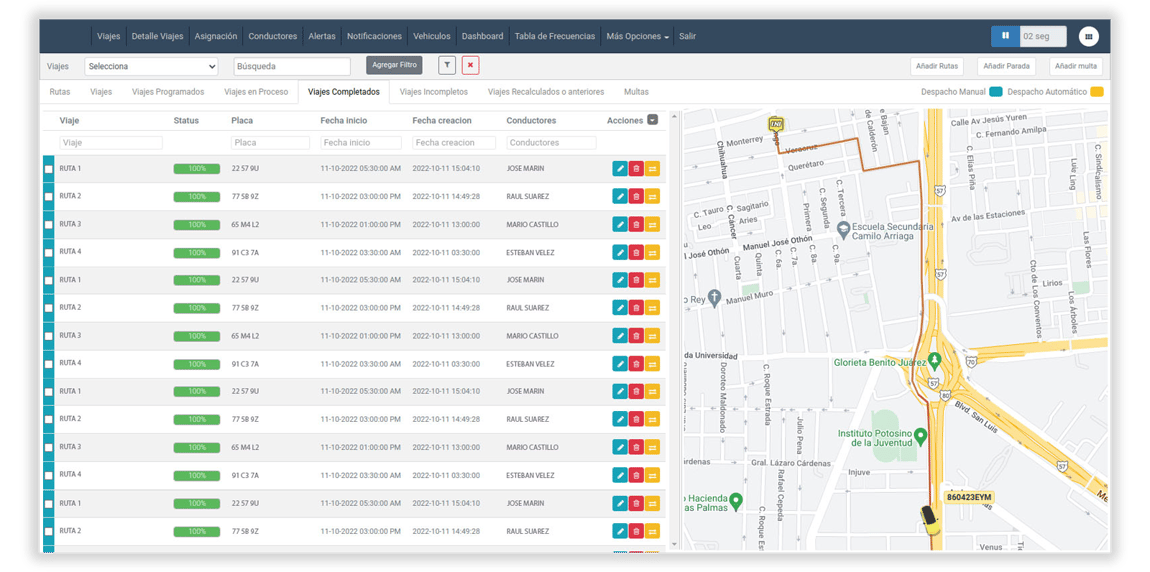
Task: Click the Despacho Automático yellow color swatch
Action: click(1097, 92)
